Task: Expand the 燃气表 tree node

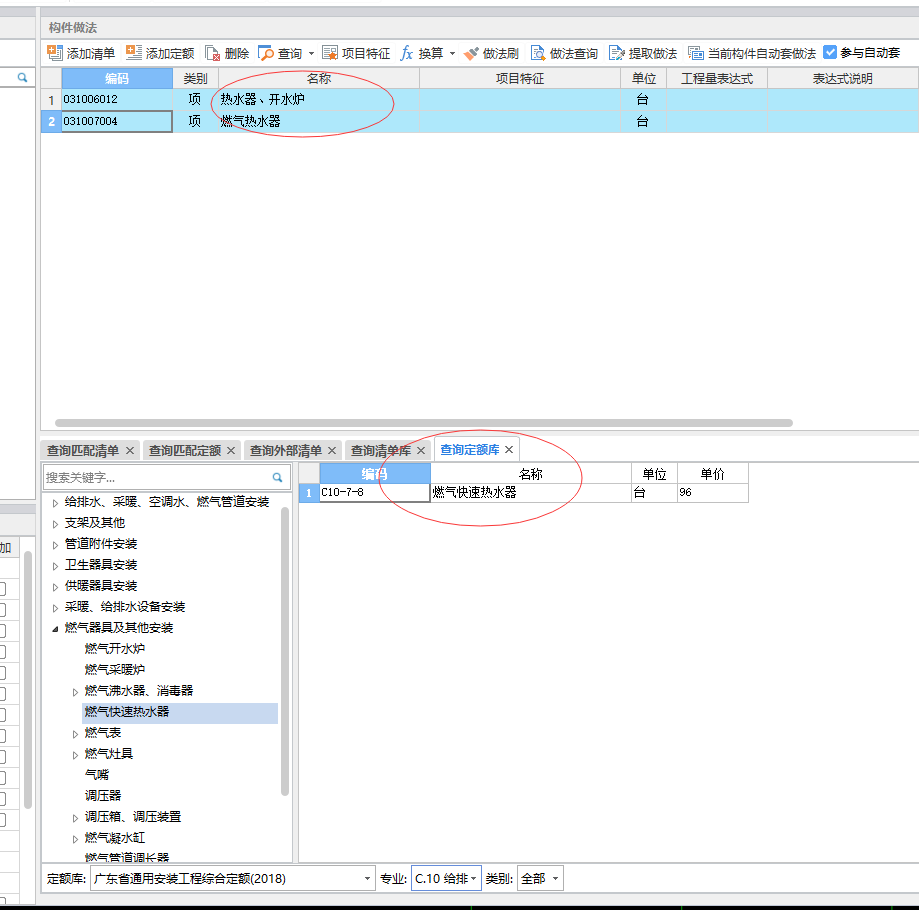Action: tap(75, 734)
